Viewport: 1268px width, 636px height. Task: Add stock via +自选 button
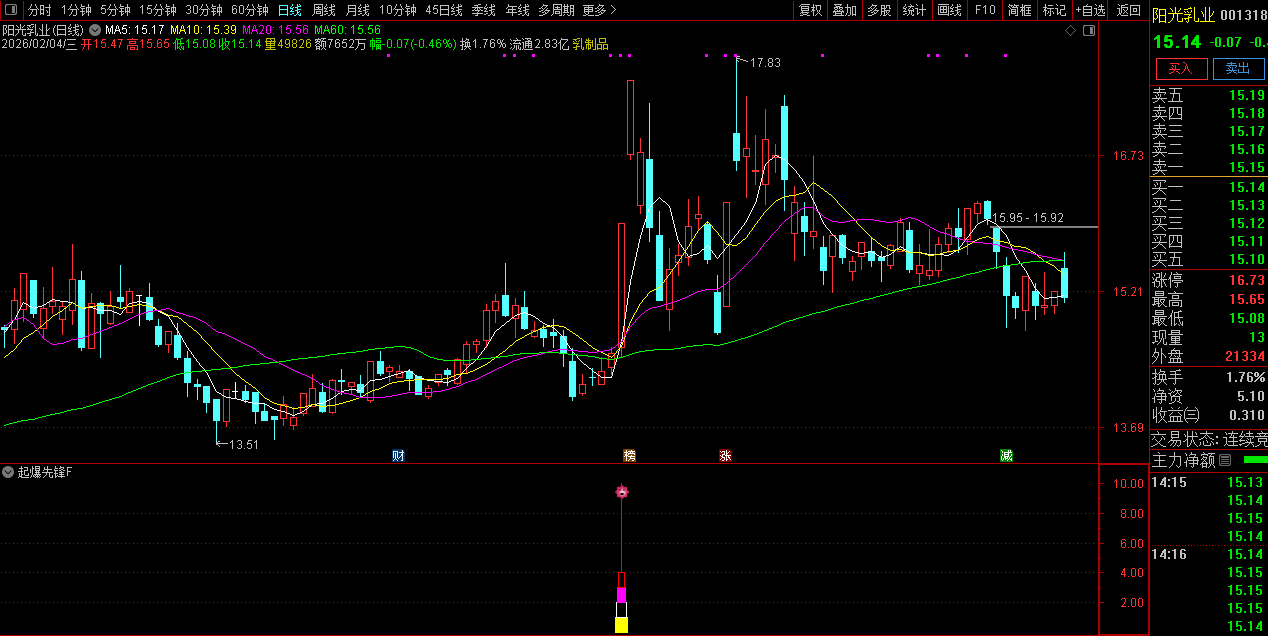(x=1091, y=10)
